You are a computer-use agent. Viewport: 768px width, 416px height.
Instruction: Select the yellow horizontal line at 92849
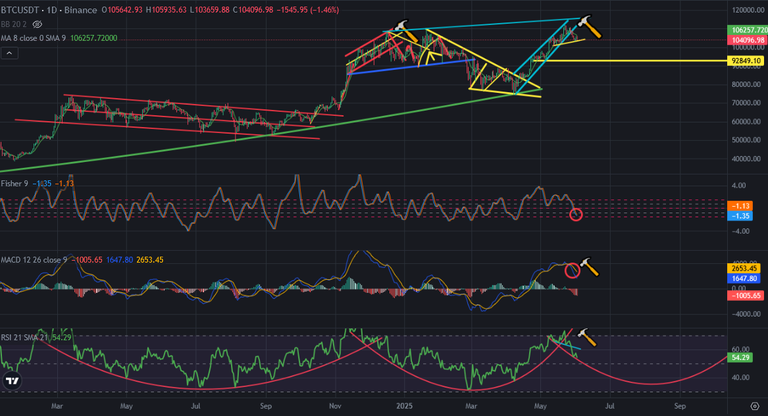point(632,61)
